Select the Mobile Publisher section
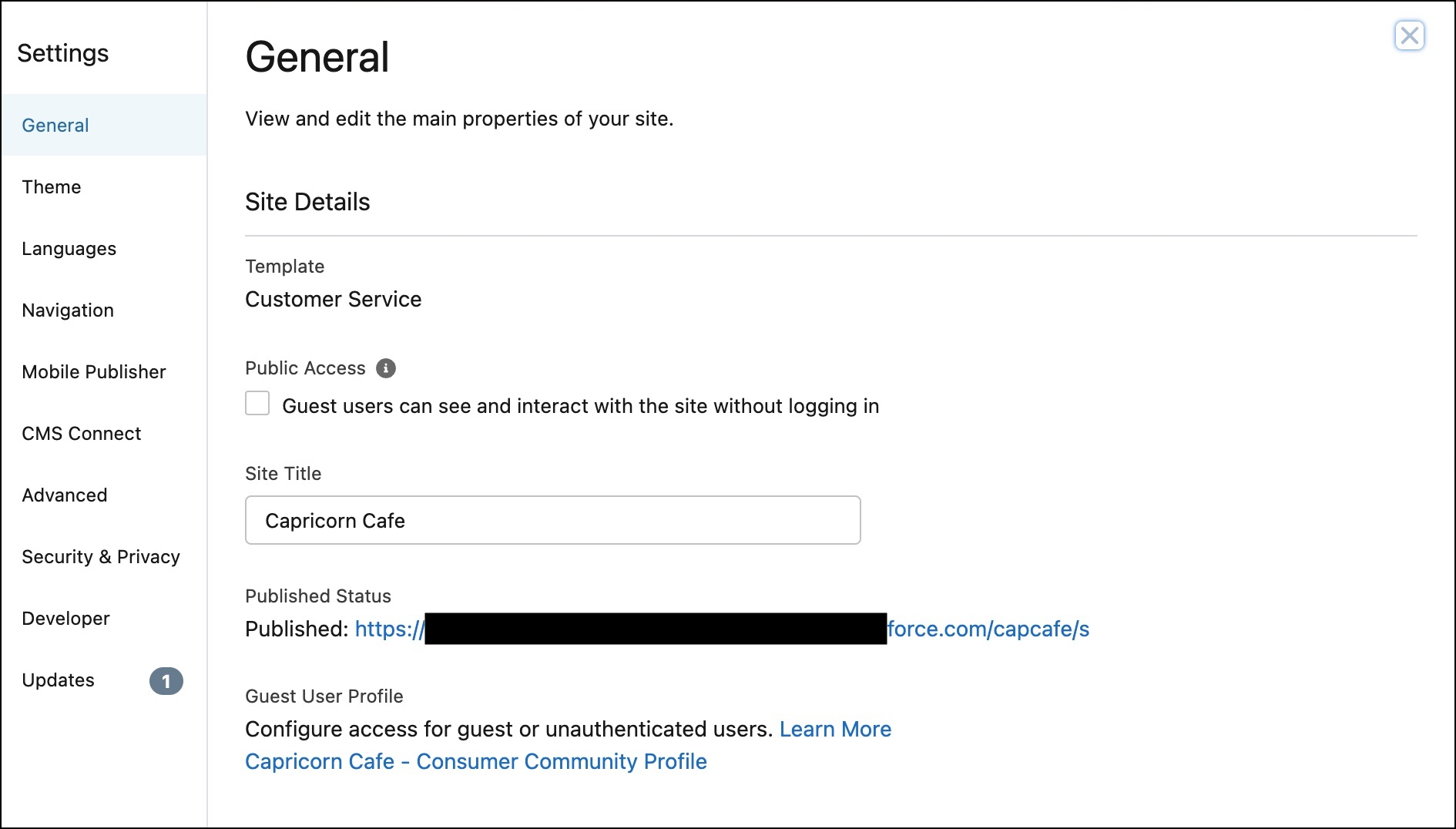Screen dimensions: 1456x829 click(x=94, y=371)
